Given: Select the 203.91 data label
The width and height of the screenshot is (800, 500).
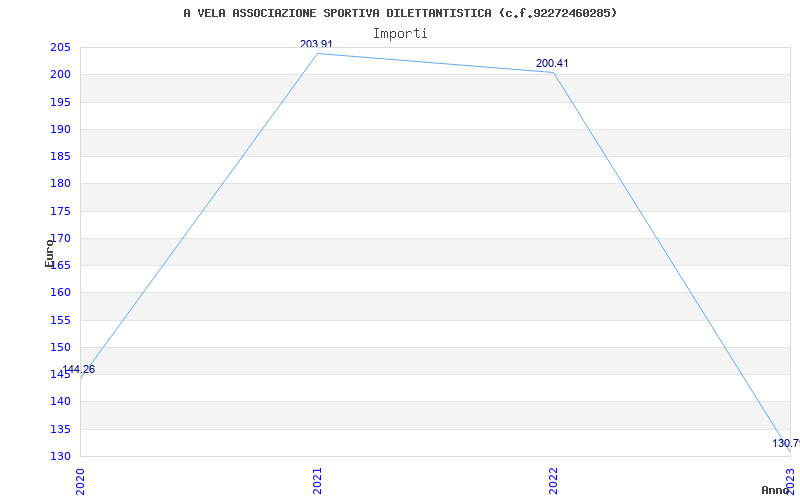Looking at the screenshot, I should click(x=316, y=44).
